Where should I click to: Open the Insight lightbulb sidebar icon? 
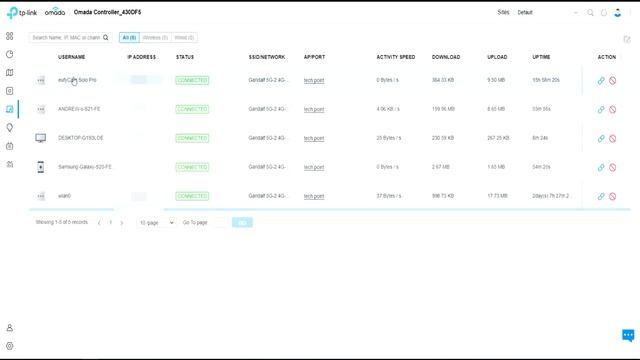10,127
